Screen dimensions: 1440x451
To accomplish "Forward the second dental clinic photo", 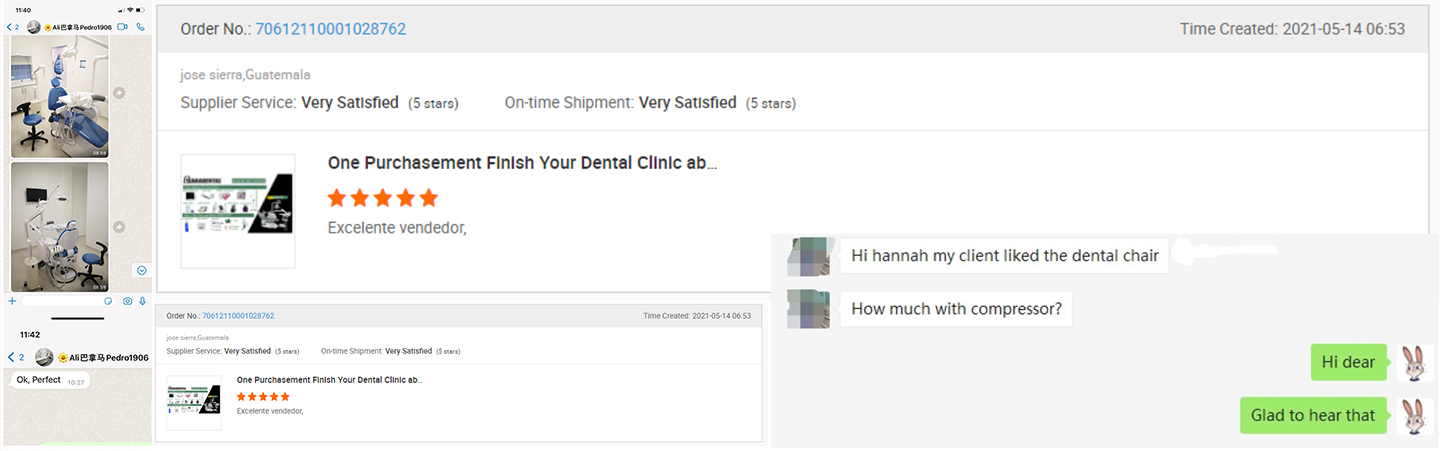I will [120, 227].
